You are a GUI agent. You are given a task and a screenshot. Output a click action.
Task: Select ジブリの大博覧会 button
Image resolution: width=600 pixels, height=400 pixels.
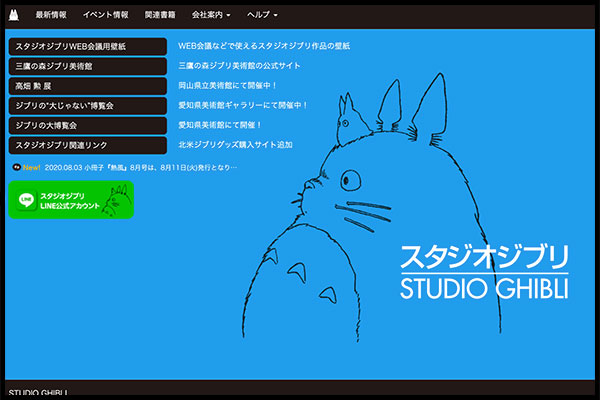tap(88, 126)
